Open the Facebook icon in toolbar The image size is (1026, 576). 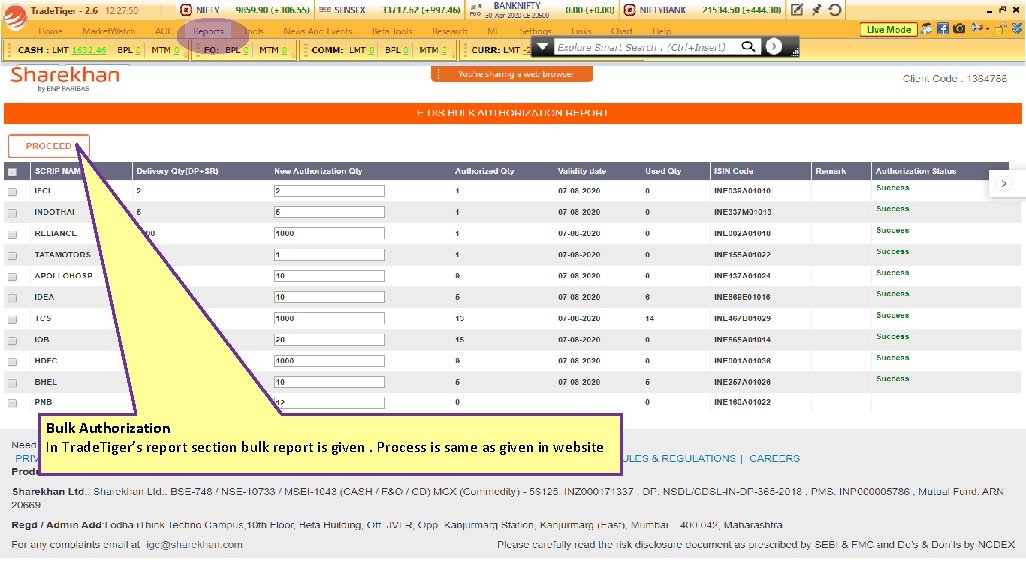pyautogui.click(x=943, y=29)
